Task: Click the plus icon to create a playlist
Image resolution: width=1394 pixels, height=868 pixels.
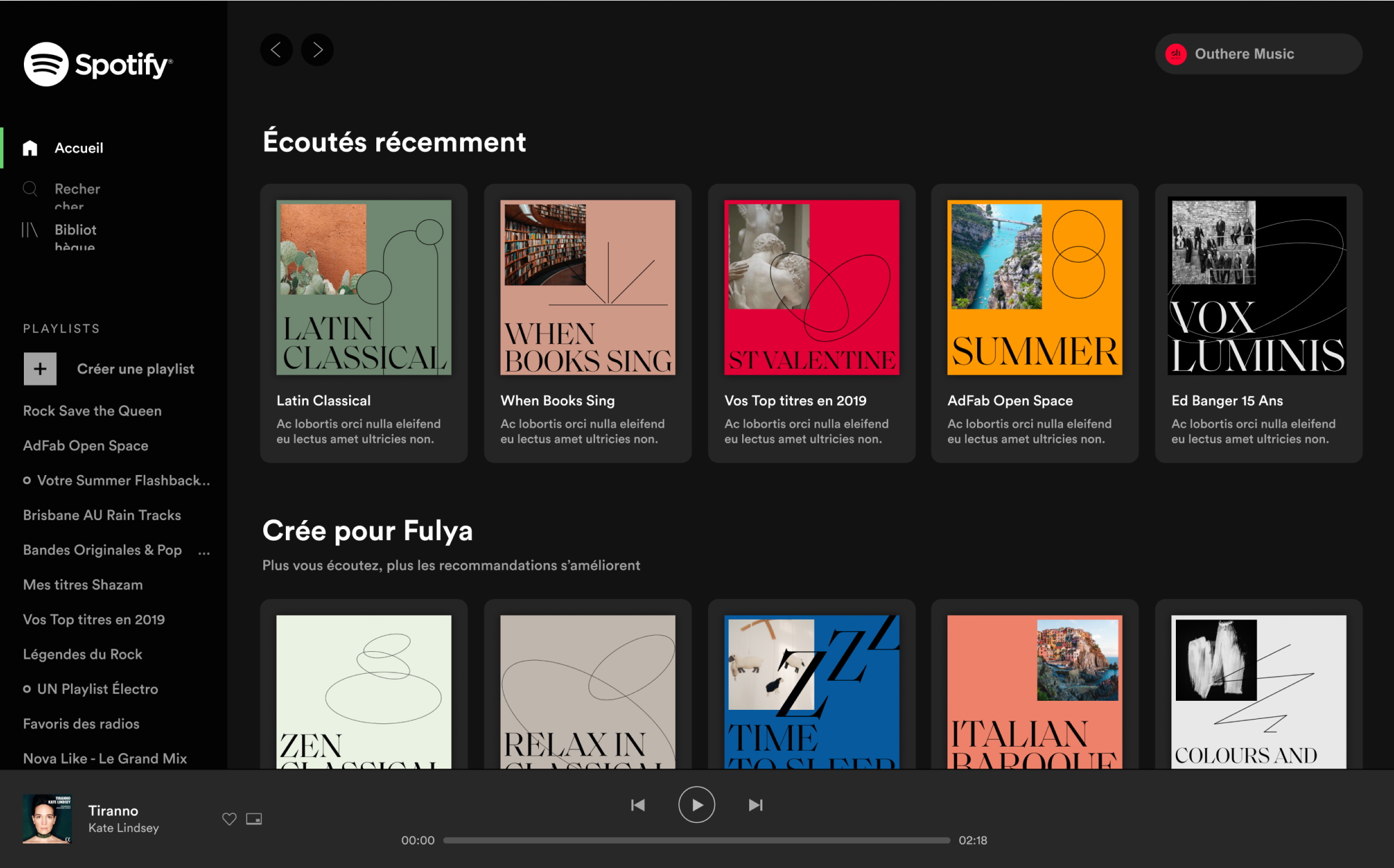Action: coord(40,368)
